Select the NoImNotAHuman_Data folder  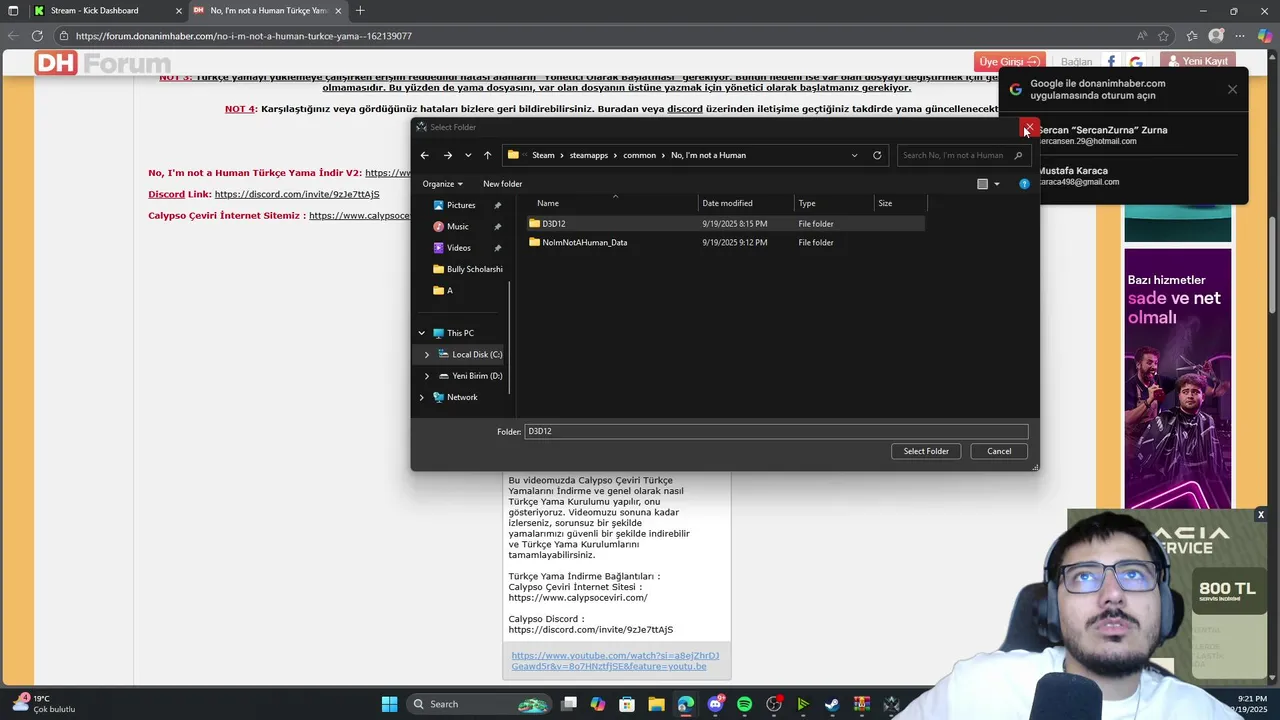[725, 243]
